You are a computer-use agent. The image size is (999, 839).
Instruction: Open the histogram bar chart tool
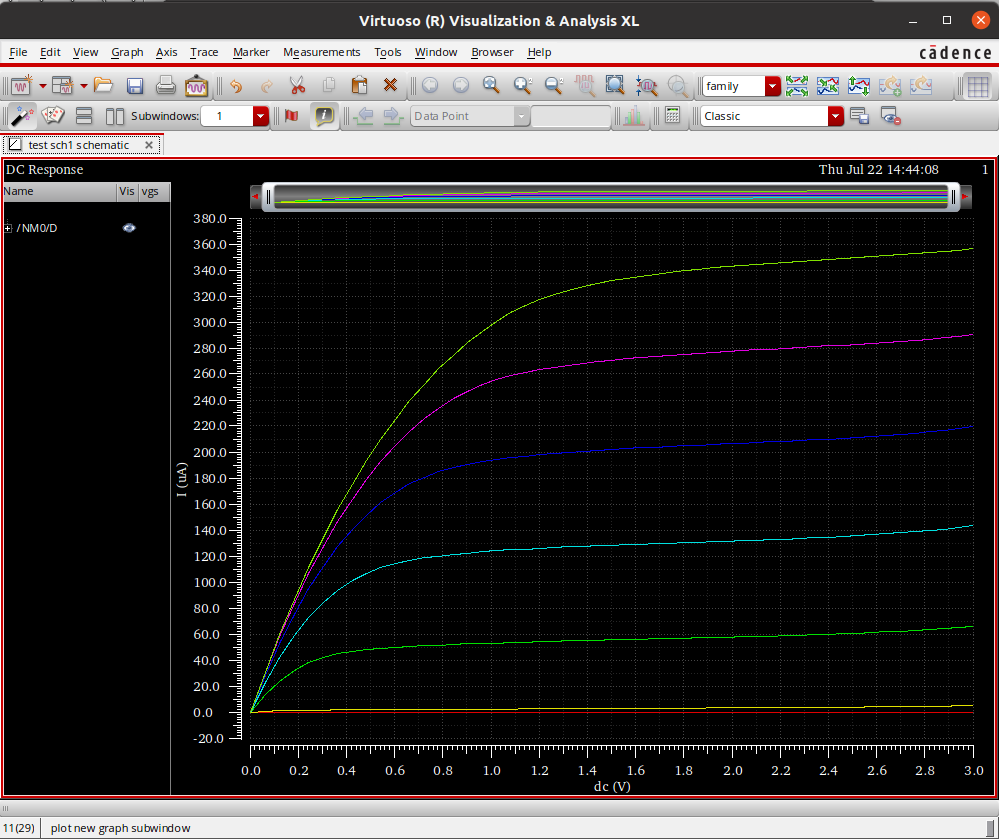633,116
